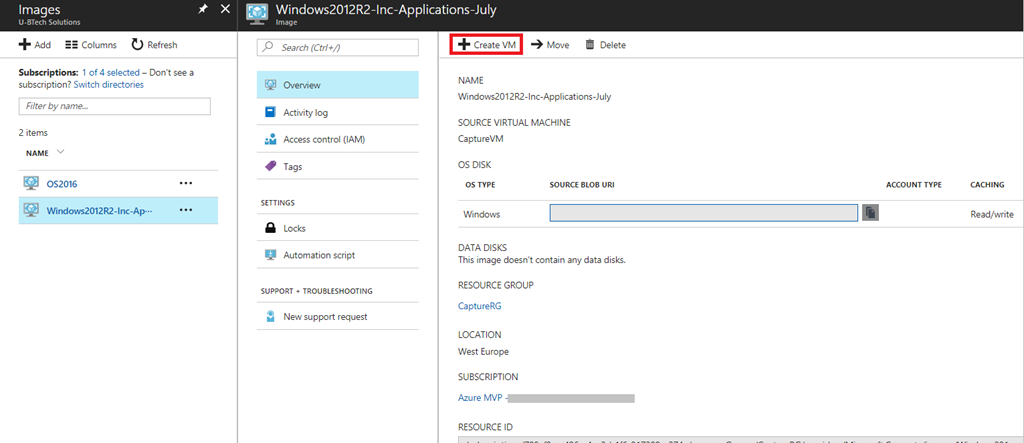Click the Overview monitor icon

270,85
